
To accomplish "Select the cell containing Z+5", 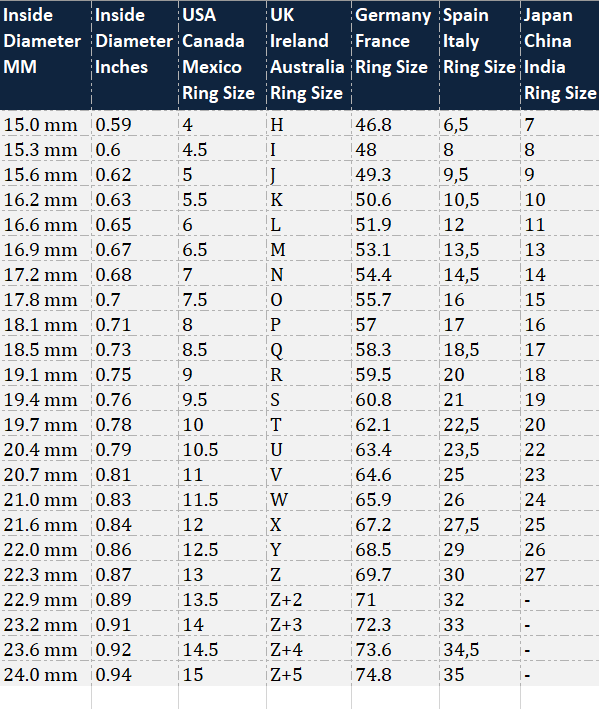I will [x=309, y=674].
